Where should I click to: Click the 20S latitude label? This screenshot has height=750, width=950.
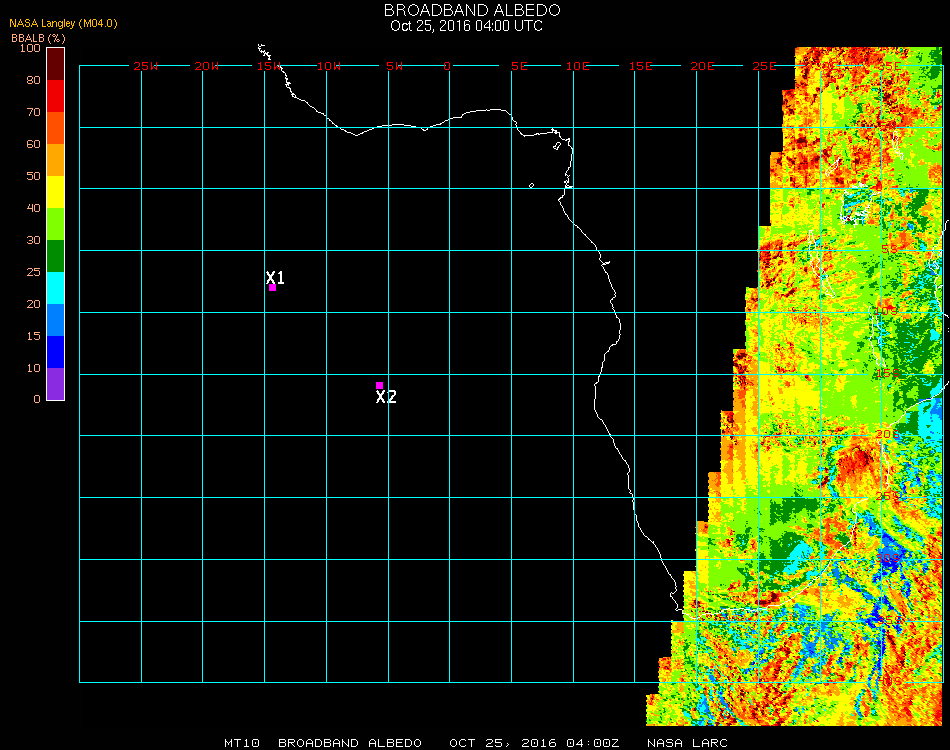click(888, 434)
